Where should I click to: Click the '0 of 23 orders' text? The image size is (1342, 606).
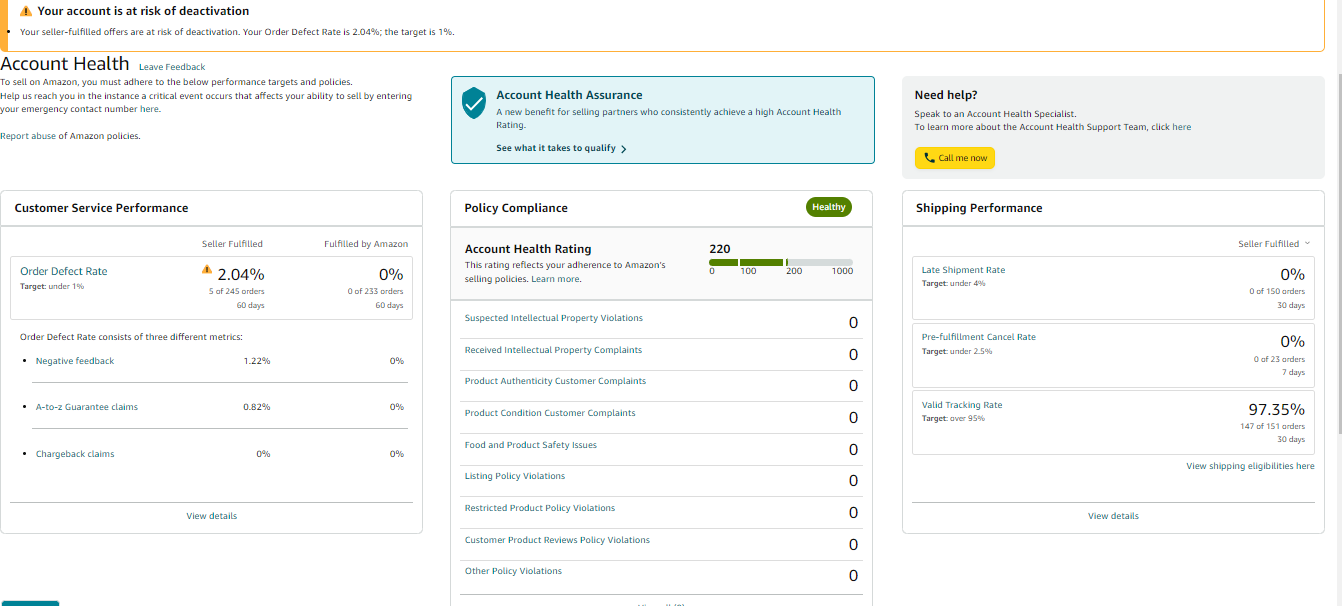click(1279, 359)
